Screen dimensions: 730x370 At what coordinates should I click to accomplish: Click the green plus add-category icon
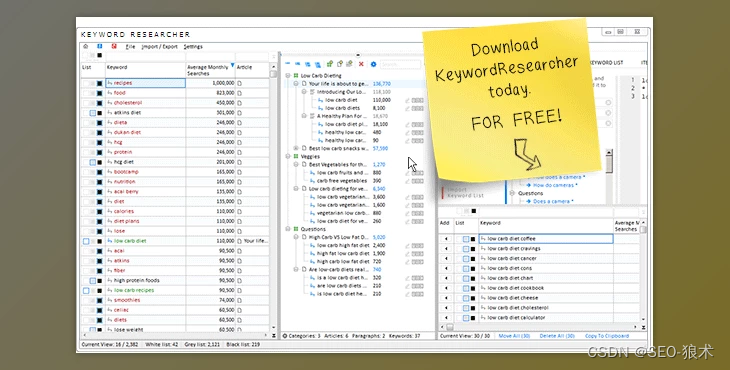330,64
